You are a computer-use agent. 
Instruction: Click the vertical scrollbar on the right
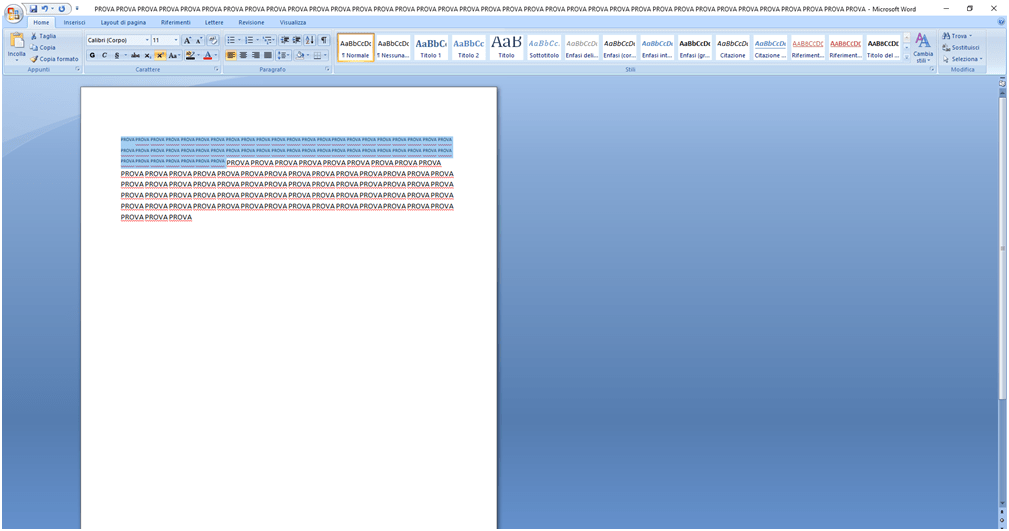(x=1002, y=300)
